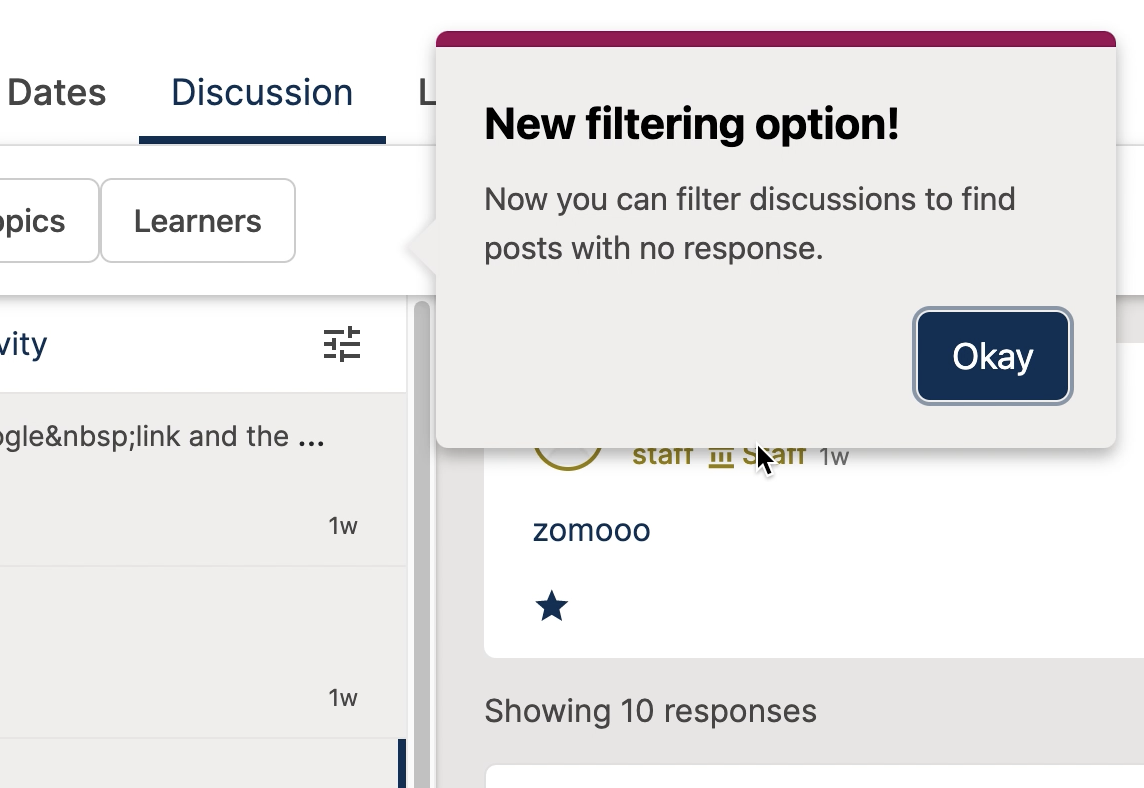Screen dimensions: 1144x788
Task: Click the Learners button
Action: coord(198,221)
